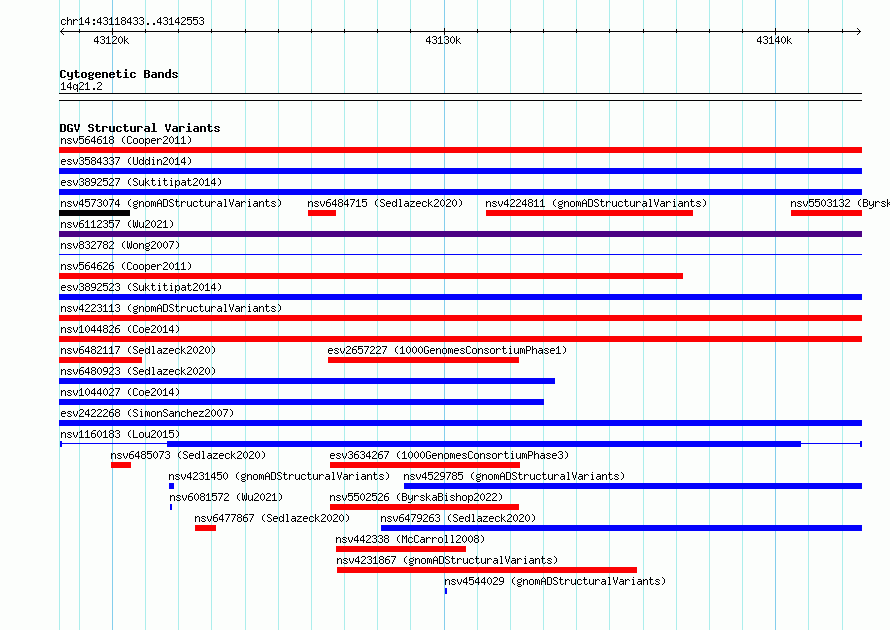
Task: Click the red bar under nsv4224811
Action: coord(589,213)
